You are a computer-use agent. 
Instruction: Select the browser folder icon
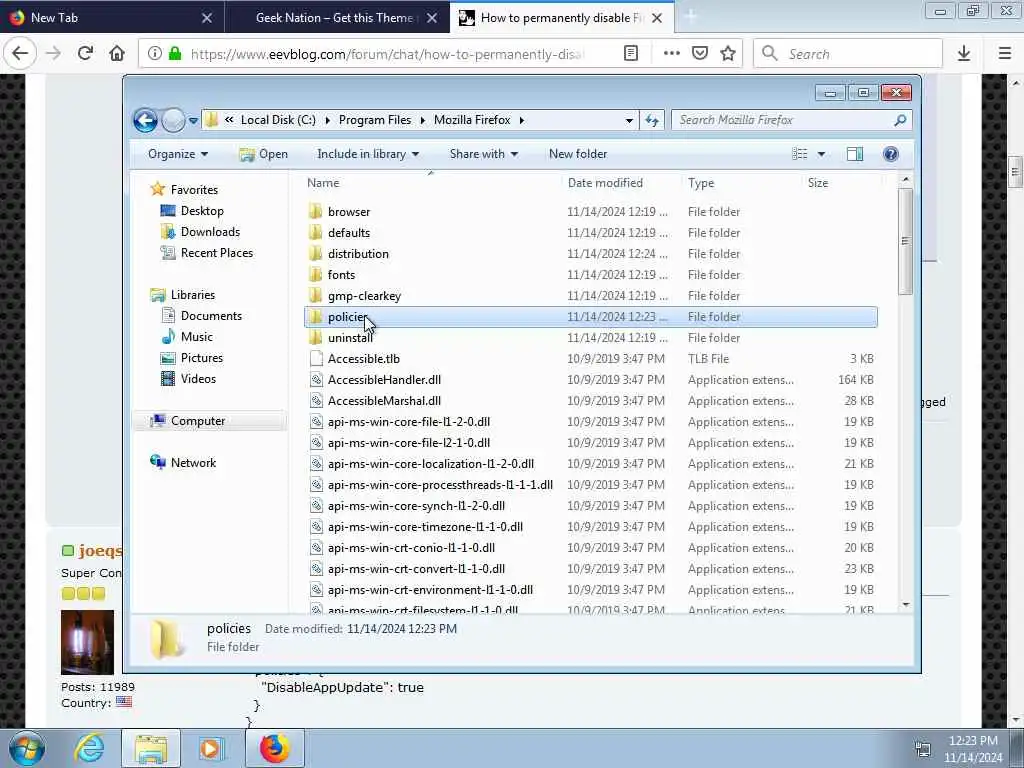pyautogui.click(x=315, y=212)
